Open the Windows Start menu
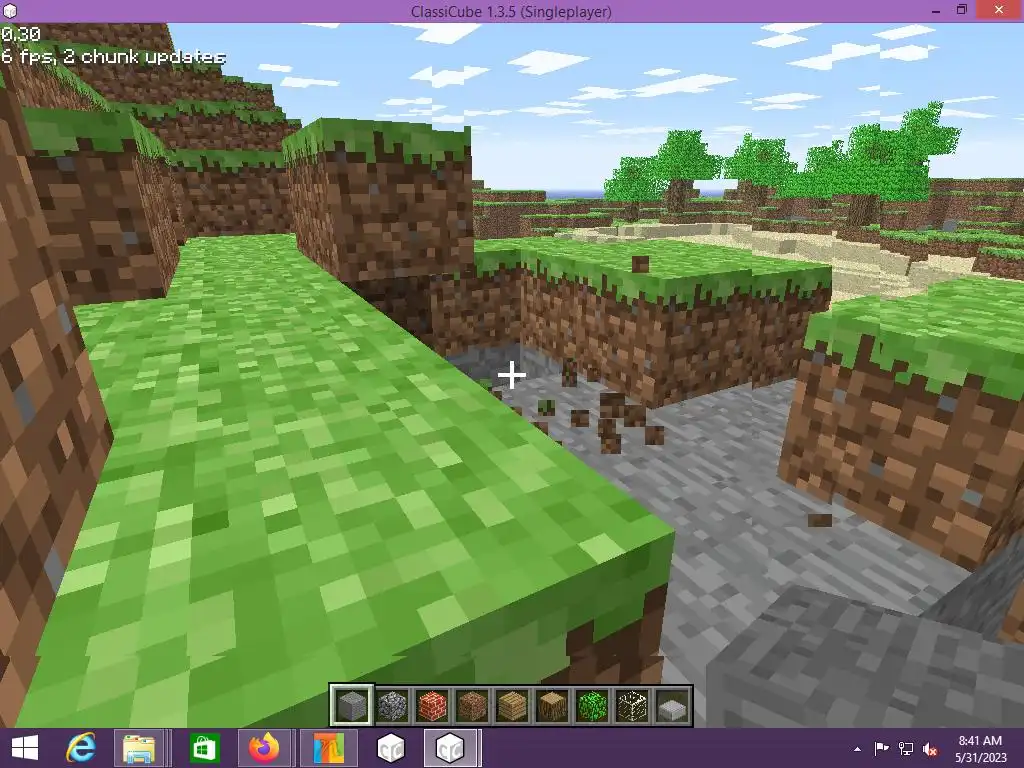1024x768 pixels. [25, 748]
